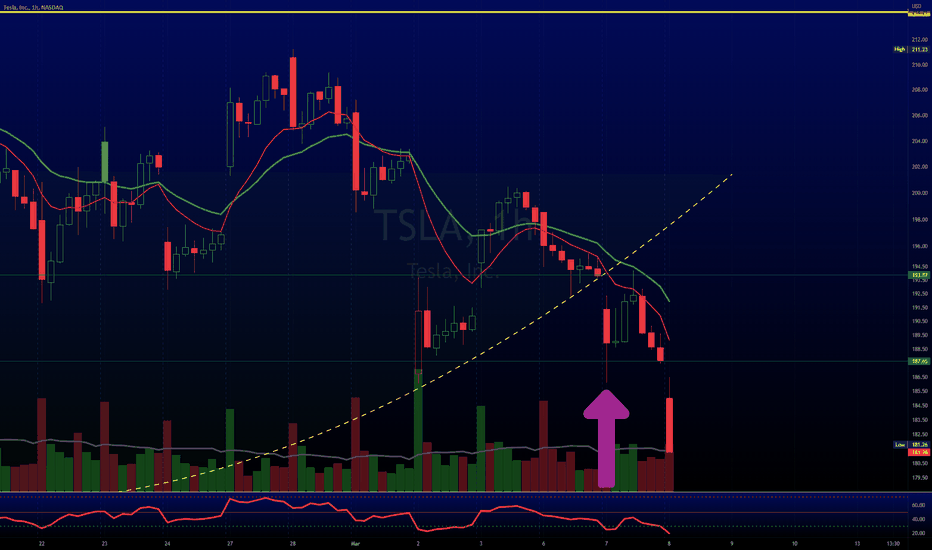Click the 24 date label on time axis

click(167, 543)
